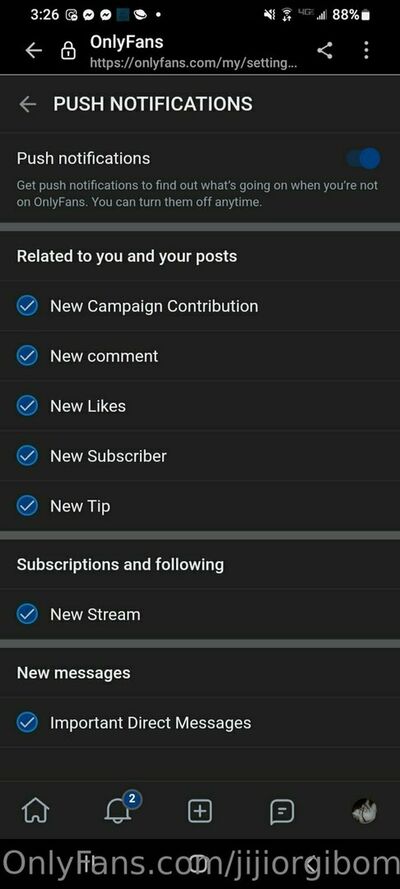Tap the onlyfans.com URL address text
400x889 pixels.
pos(193,63)
